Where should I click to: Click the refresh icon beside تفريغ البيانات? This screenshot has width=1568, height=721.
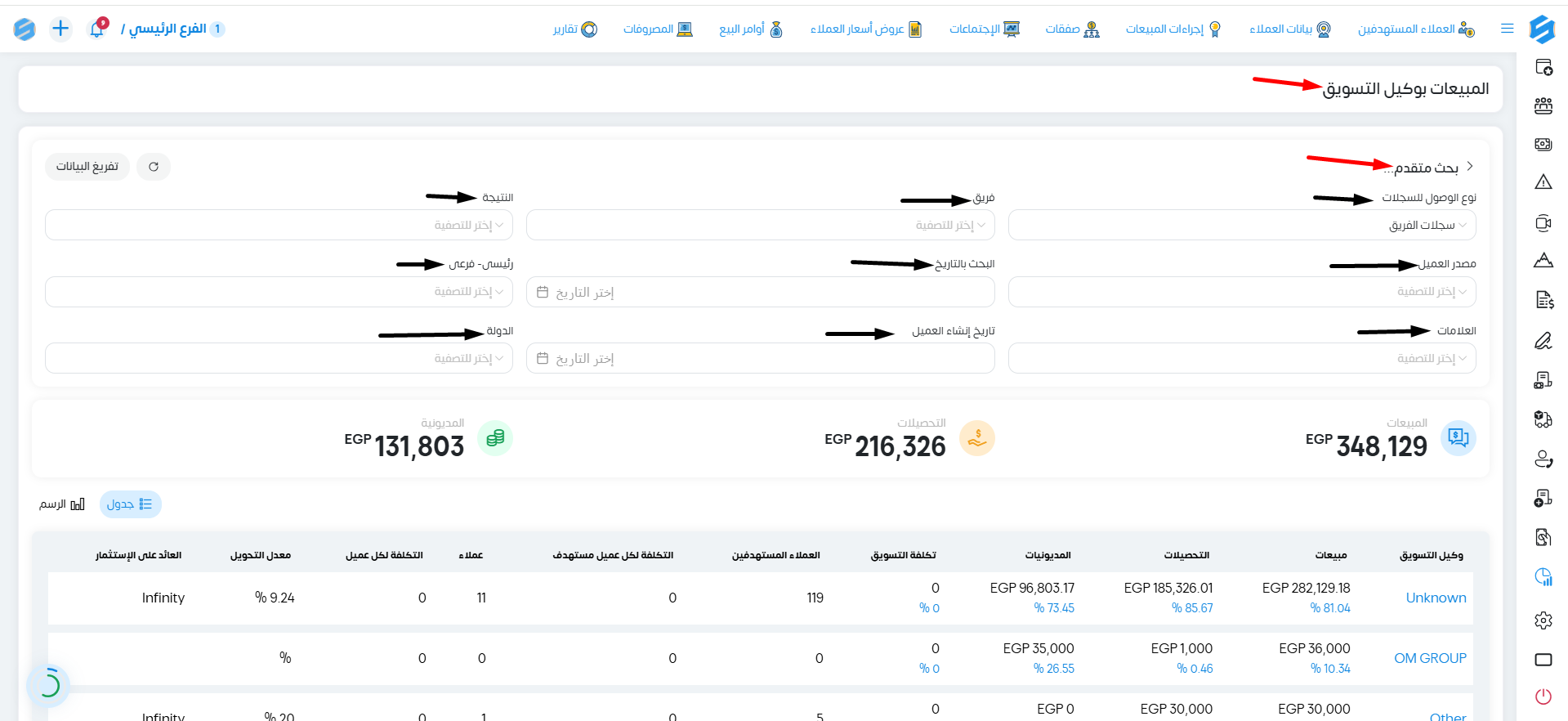point(154,167)
